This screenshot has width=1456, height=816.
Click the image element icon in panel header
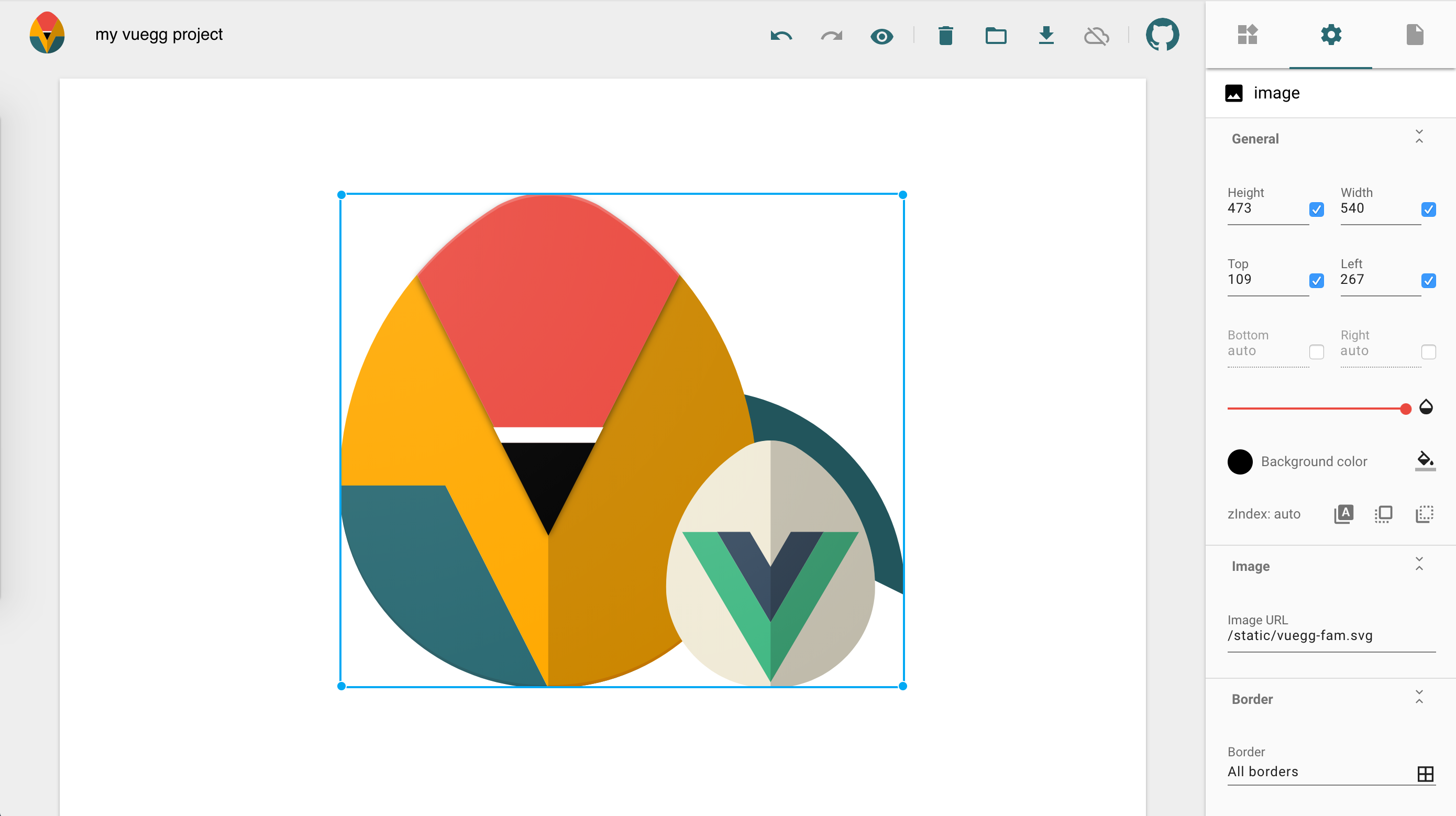click(1234, 93)
